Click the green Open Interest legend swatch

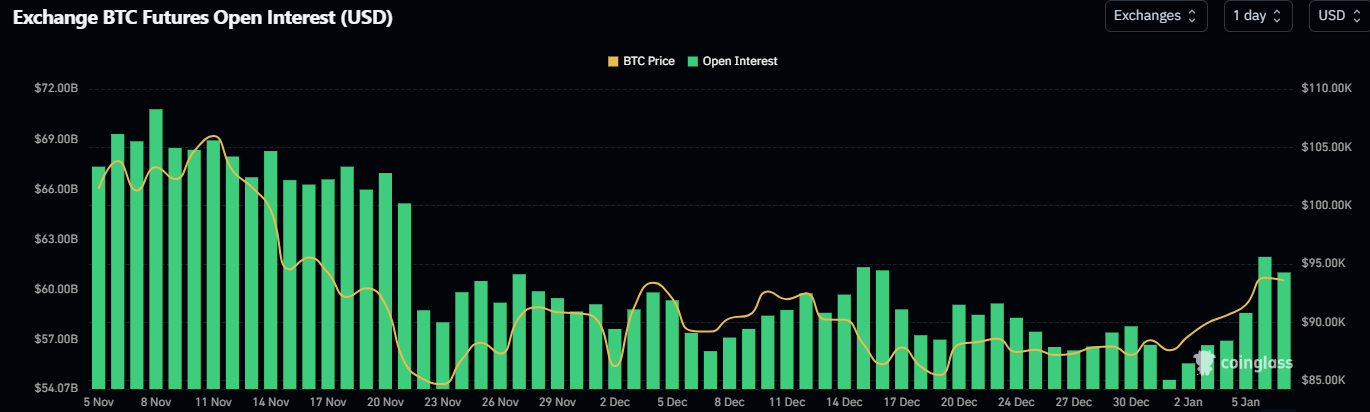pos(694,61)
